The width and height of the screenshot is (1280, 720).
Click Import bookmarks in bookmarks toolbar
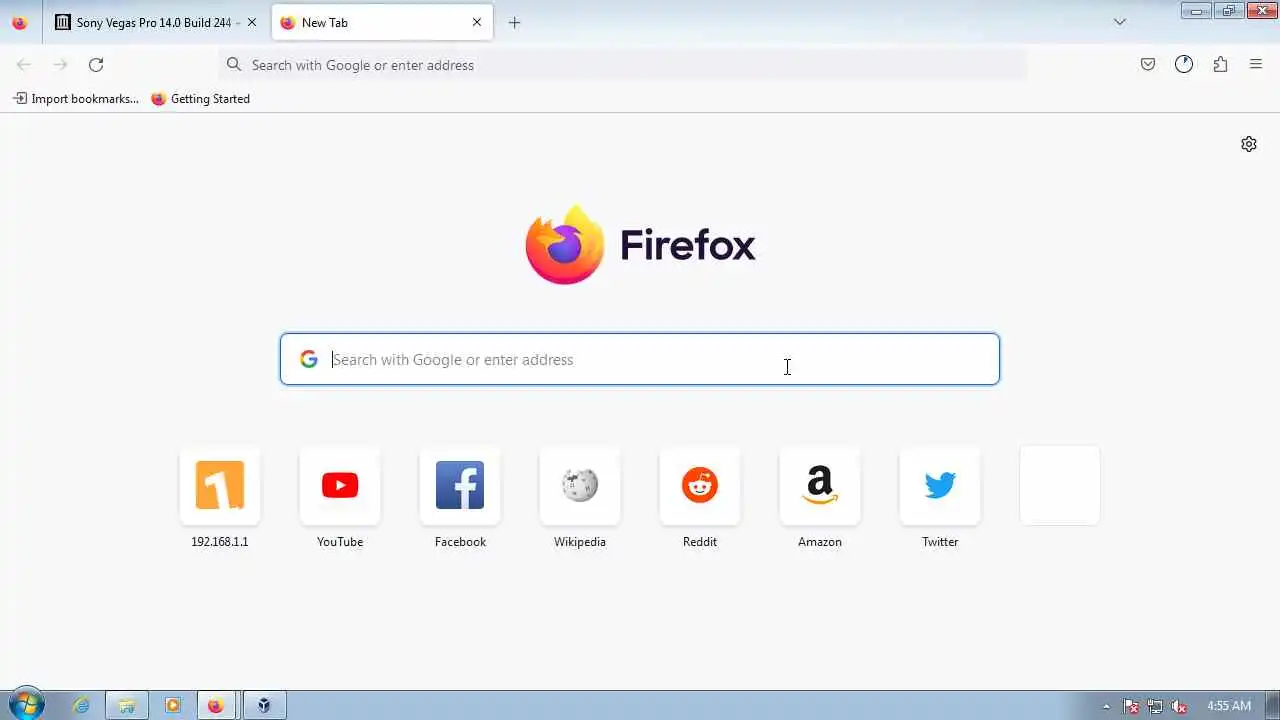point(76,98)
